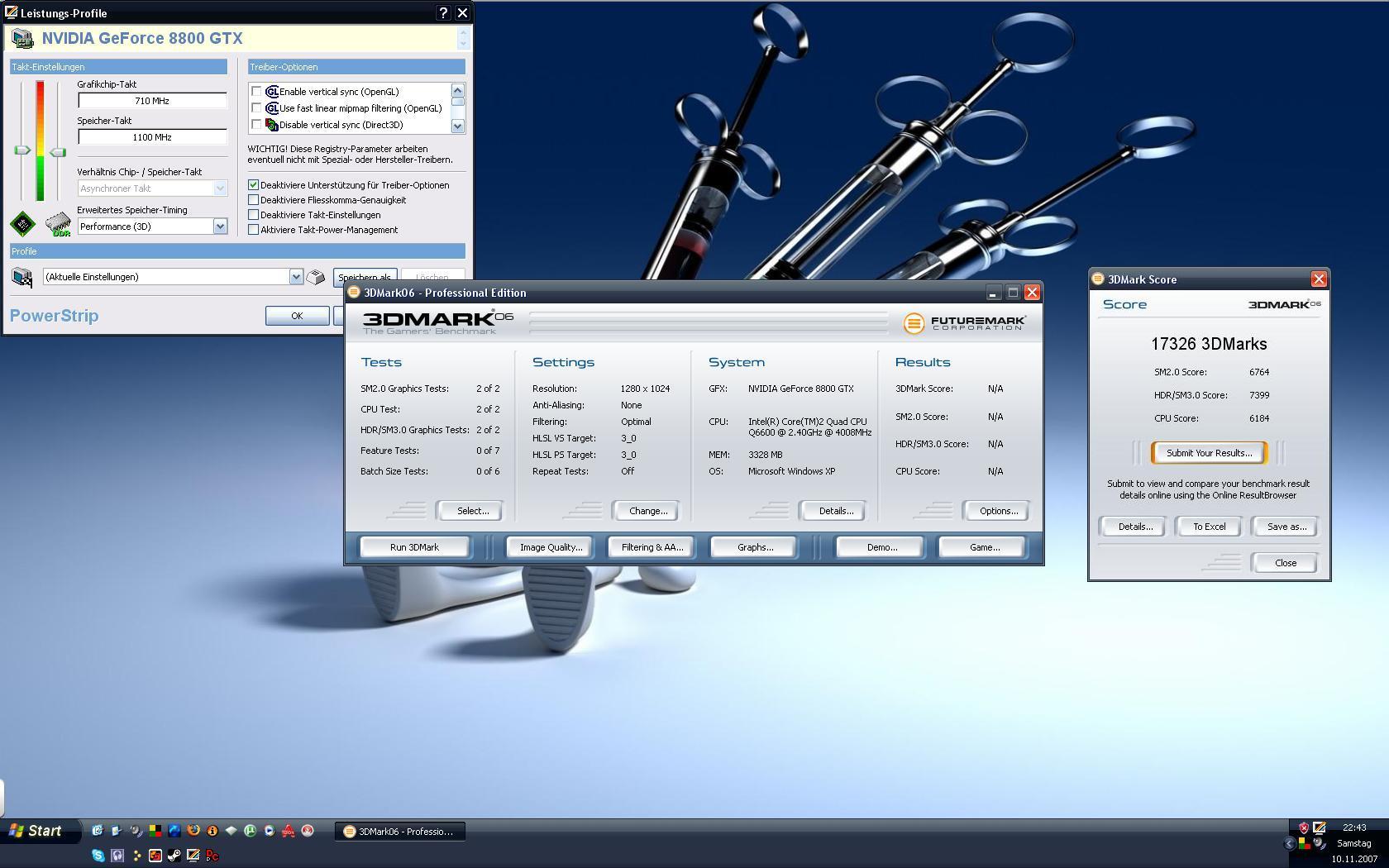
Task: Open the Erweitertes Speicher-Timing dropdown
Action: [220, 227]
